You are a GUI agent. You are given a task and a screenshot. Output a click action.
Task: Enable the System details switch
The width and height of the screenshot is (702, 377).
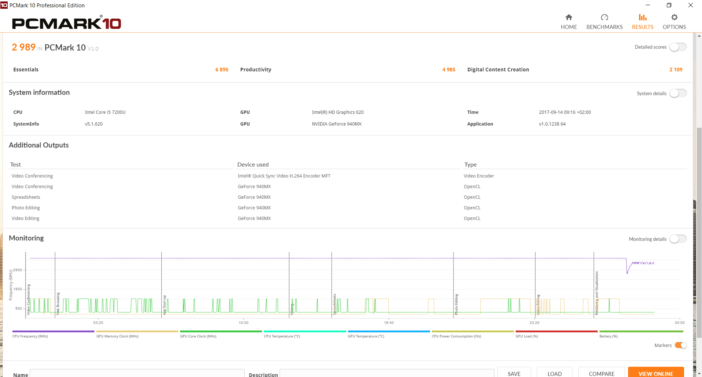tap(678, 93)
